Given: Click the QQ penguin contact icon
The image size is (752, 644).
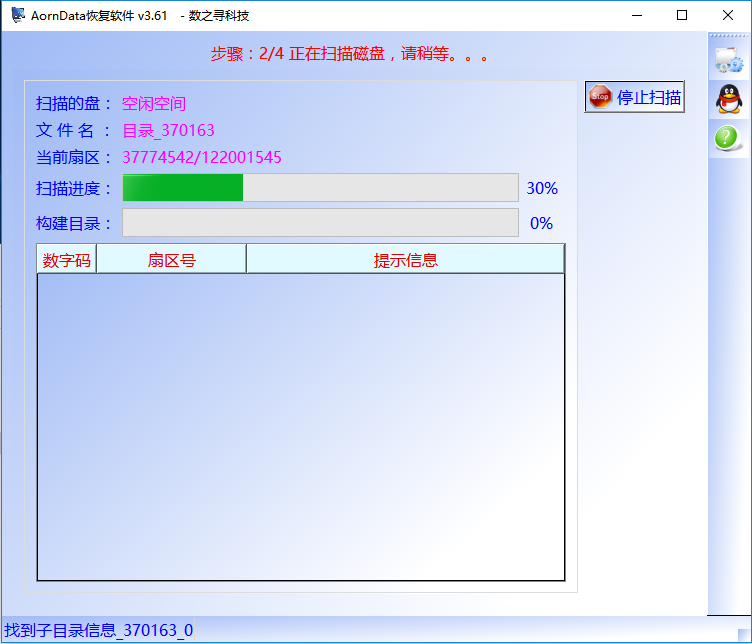Looking at the screenshot, I should (728, 99).
